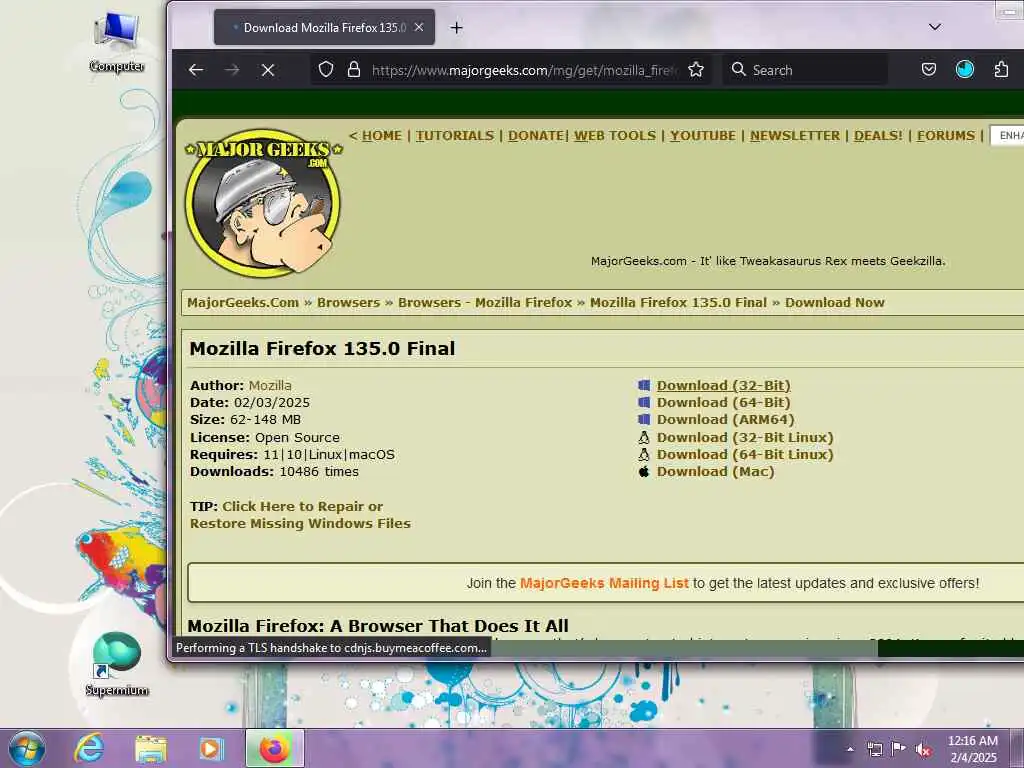Launch Internet Explorer from taskbar
The width and height of the screenshot is (1024, 768).
(x=89, y=748)
